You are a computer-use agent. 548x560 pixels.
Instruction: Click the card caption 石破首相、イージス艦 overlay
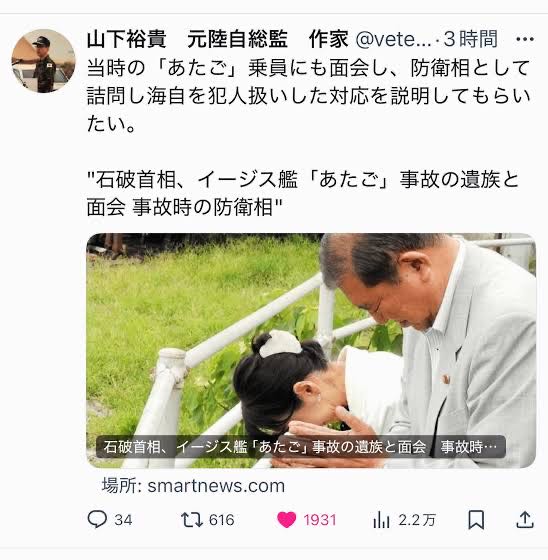(300, 447)
